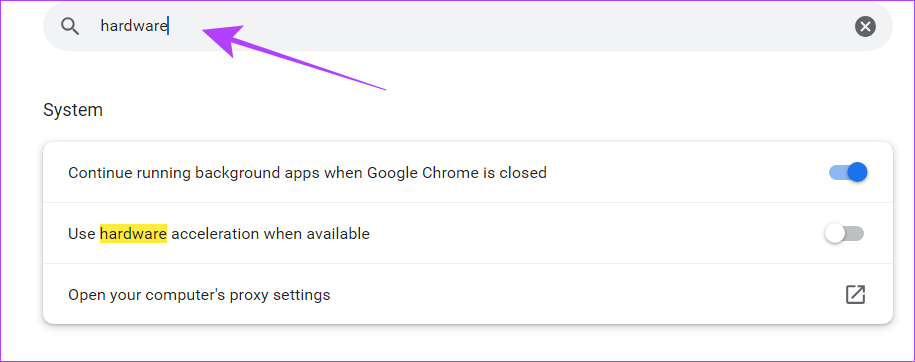
Task: Click the "System" section heading
Action: click(73, 110)
